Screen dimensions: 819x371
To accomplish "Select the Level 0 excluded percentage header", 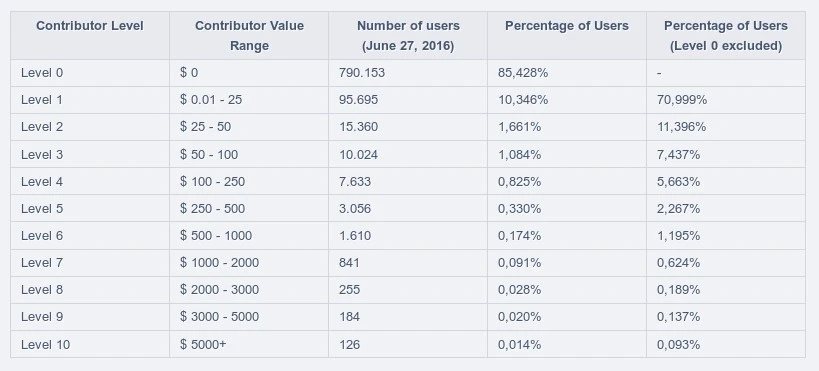I will tap(726, 36).
